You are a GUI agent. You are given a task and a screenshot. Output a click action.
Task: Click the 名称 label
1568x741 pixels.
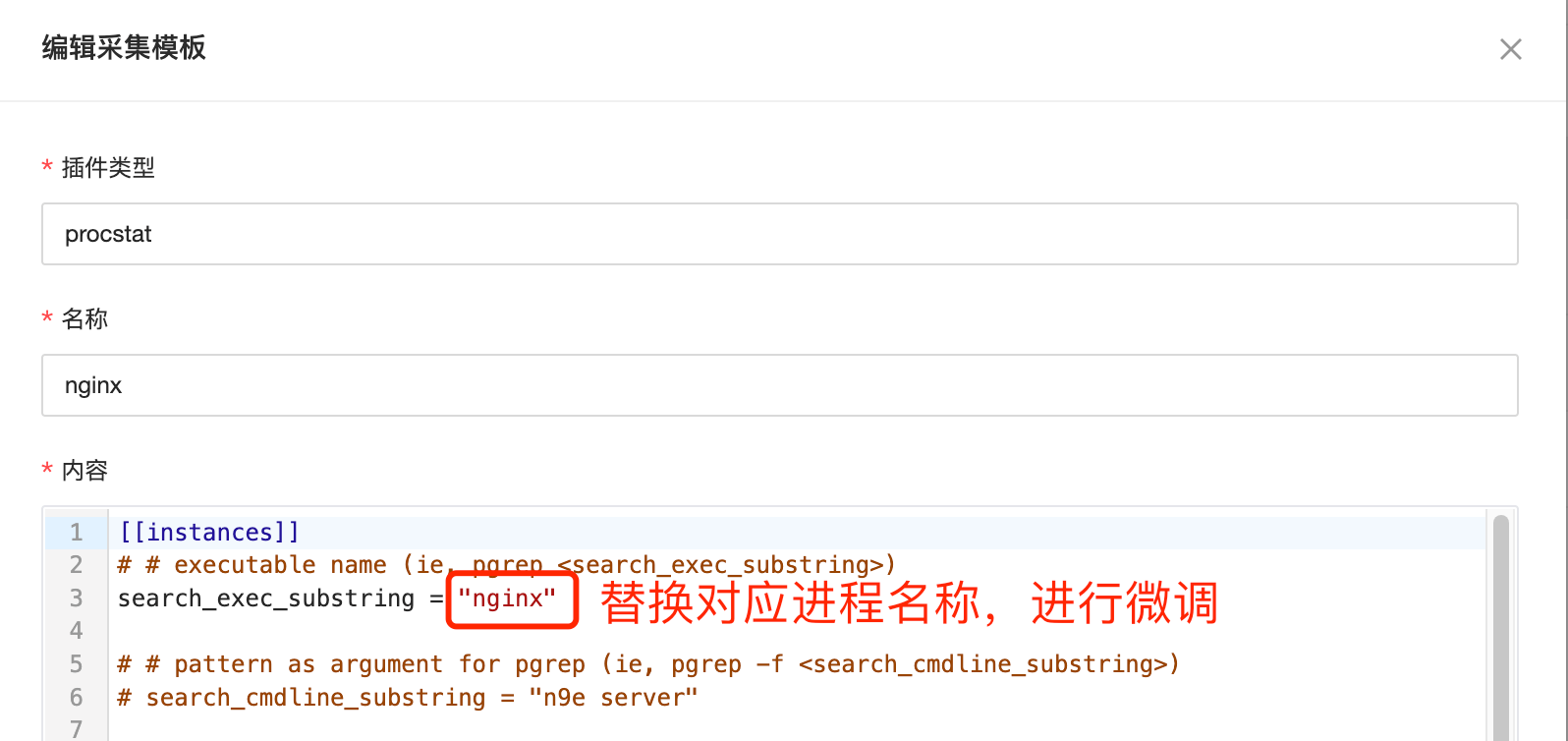click(x=84, y=319)
